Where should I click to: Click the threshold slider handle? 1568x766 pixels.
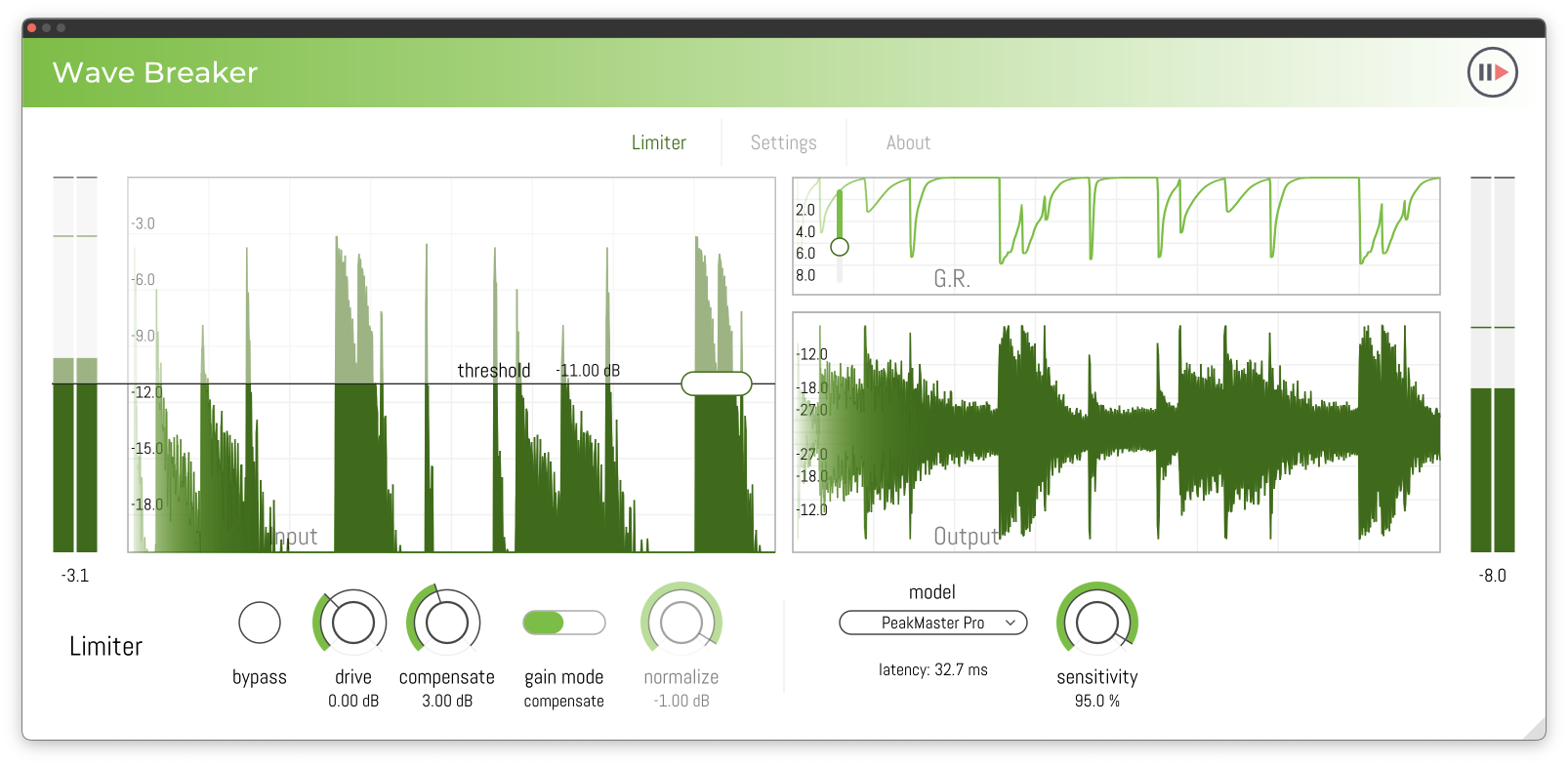[x=716, y=383]
